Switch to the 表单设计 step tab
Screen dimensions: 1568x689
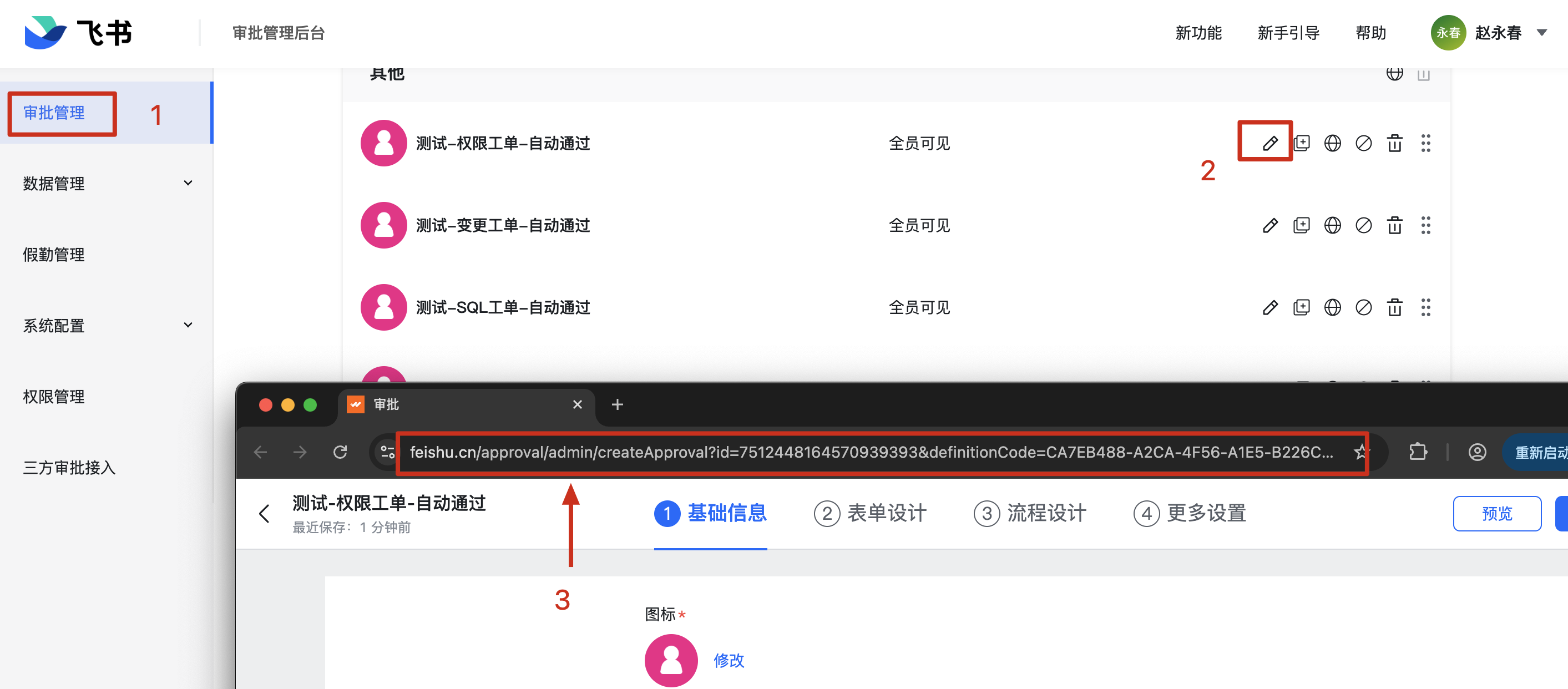pyautogui.click(x=870, y=514)
